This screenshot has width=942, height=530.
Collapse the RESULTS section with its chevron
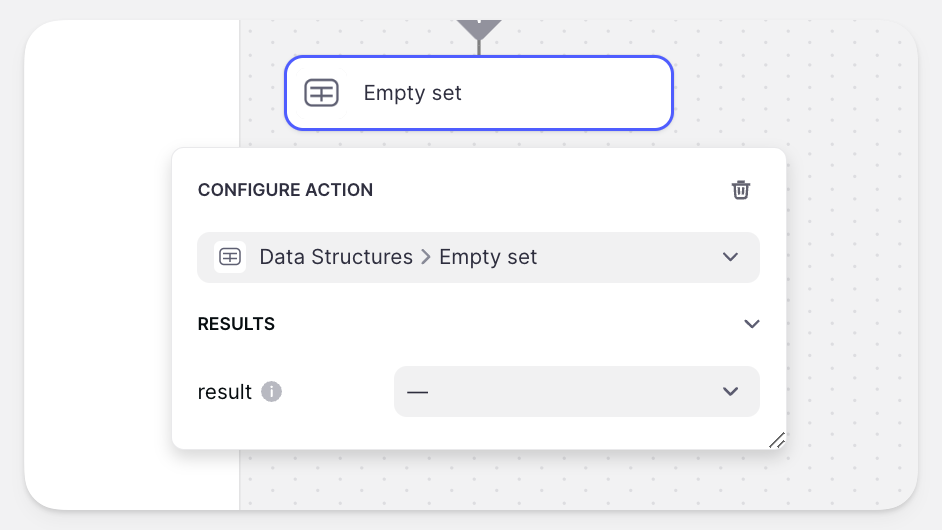click(x=752, y=324)
